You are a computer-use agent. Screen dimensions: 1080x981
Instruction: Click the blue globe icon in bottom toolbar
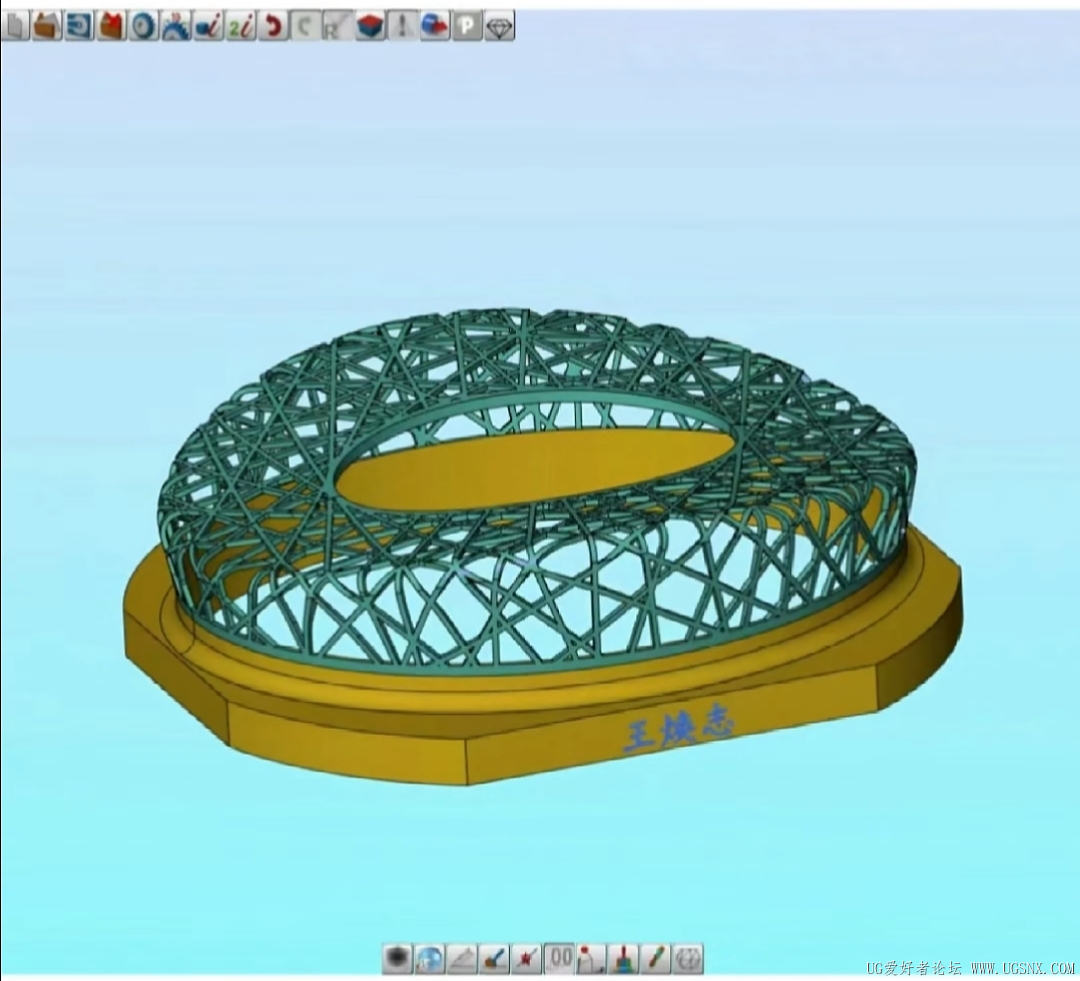point(430,958)
